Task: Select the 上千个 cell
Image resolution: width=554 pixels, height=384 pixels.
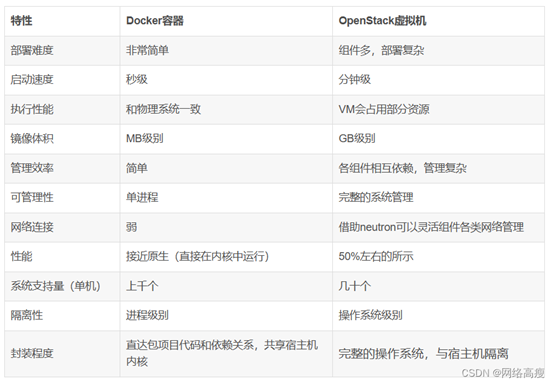Action: pyautogui.click(x=226, y=286)
